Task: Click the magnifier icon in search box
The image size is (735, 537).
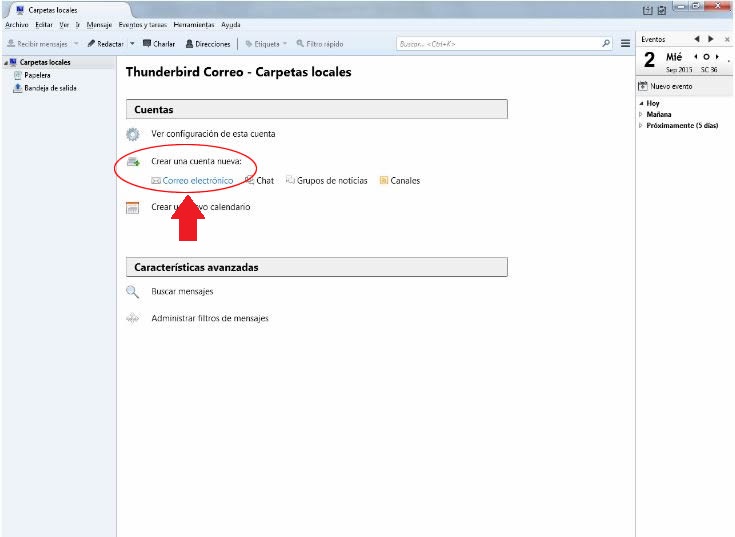Action: 606,43
